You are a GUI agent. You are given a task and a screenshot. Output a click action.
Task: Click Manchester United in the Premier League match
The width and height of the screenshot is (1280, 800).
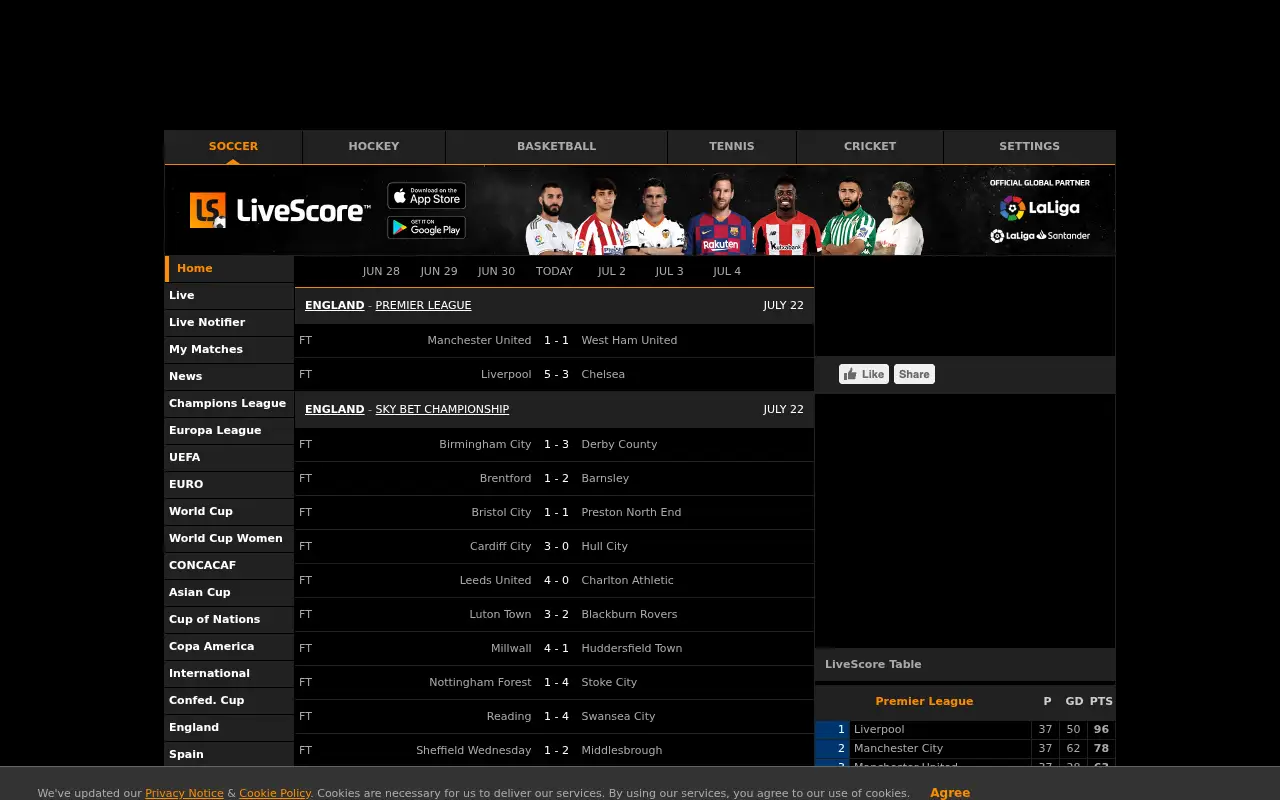(479, 340)
